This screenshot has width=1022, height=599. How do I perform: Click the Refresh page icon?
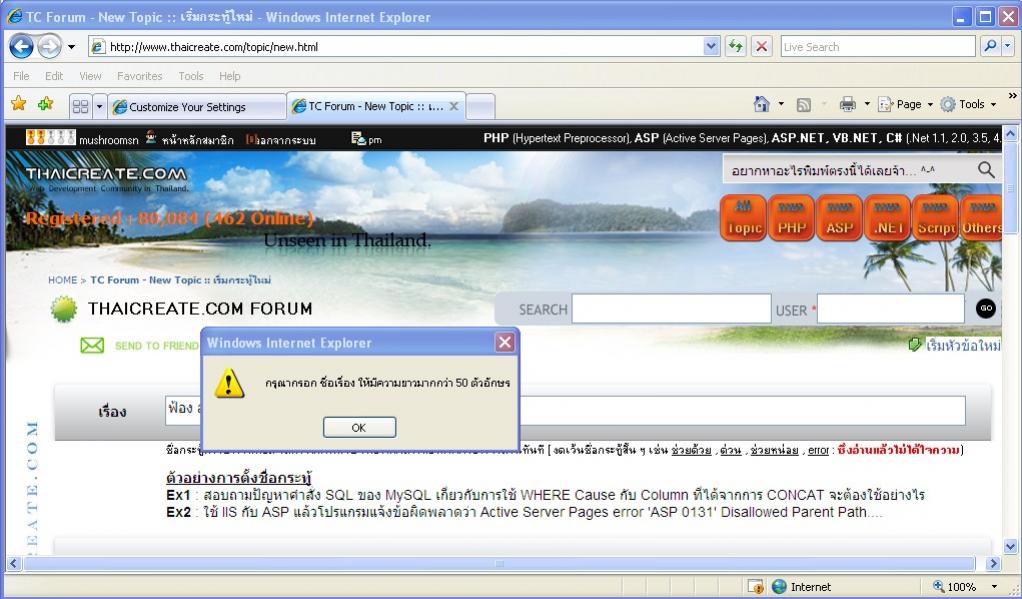tap(736, 46)
